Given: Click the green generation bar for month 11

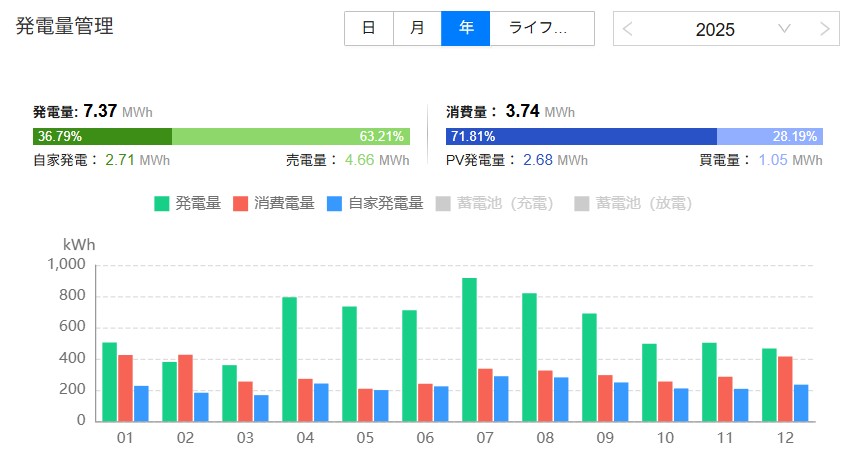Looking at the screenshot, I should coord(709,382).
